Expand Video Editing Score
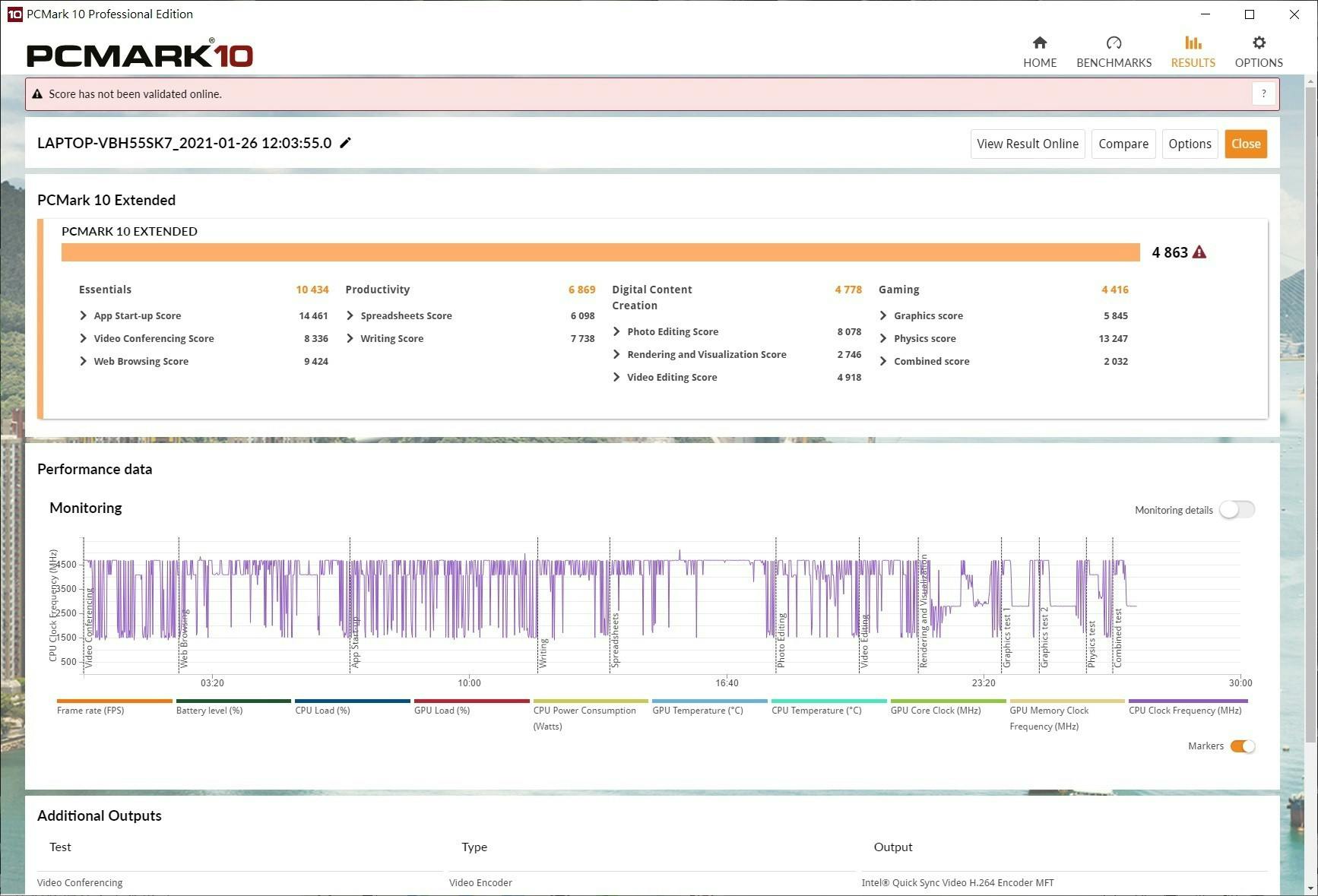1318x896 pixels. [616, 377]
